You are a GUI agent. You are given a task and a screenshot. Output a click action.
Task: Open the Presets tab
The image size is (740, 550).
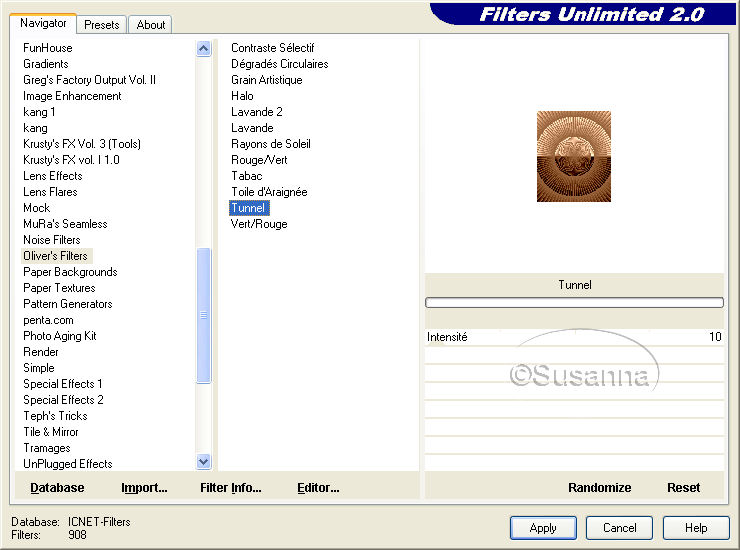tap(101, 25)
